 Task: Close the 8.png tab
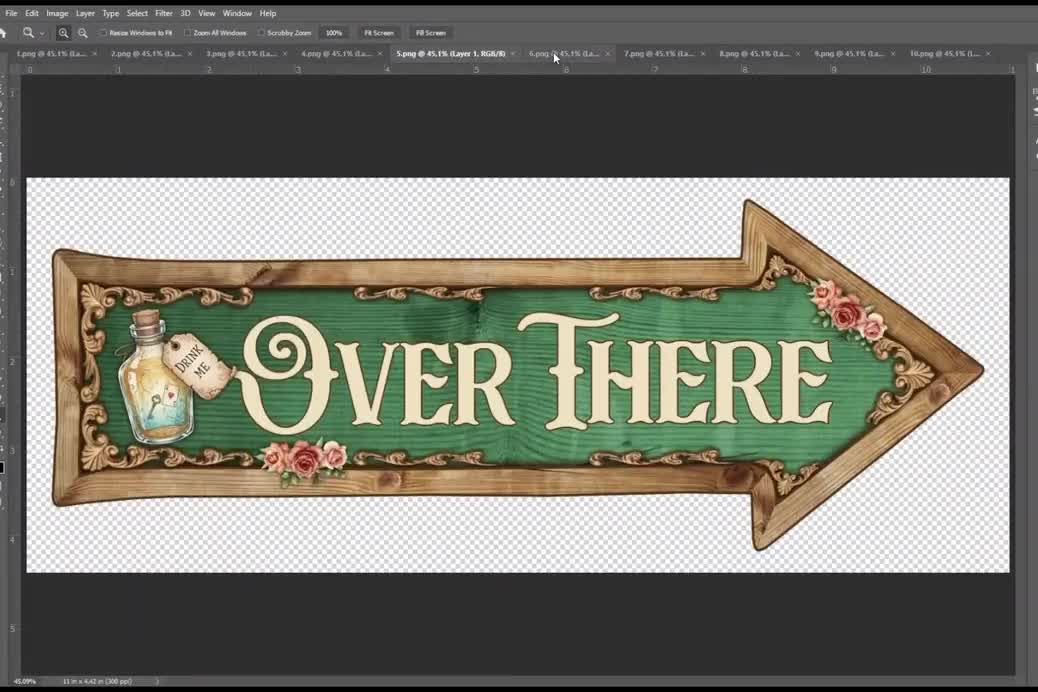(798, 54)
